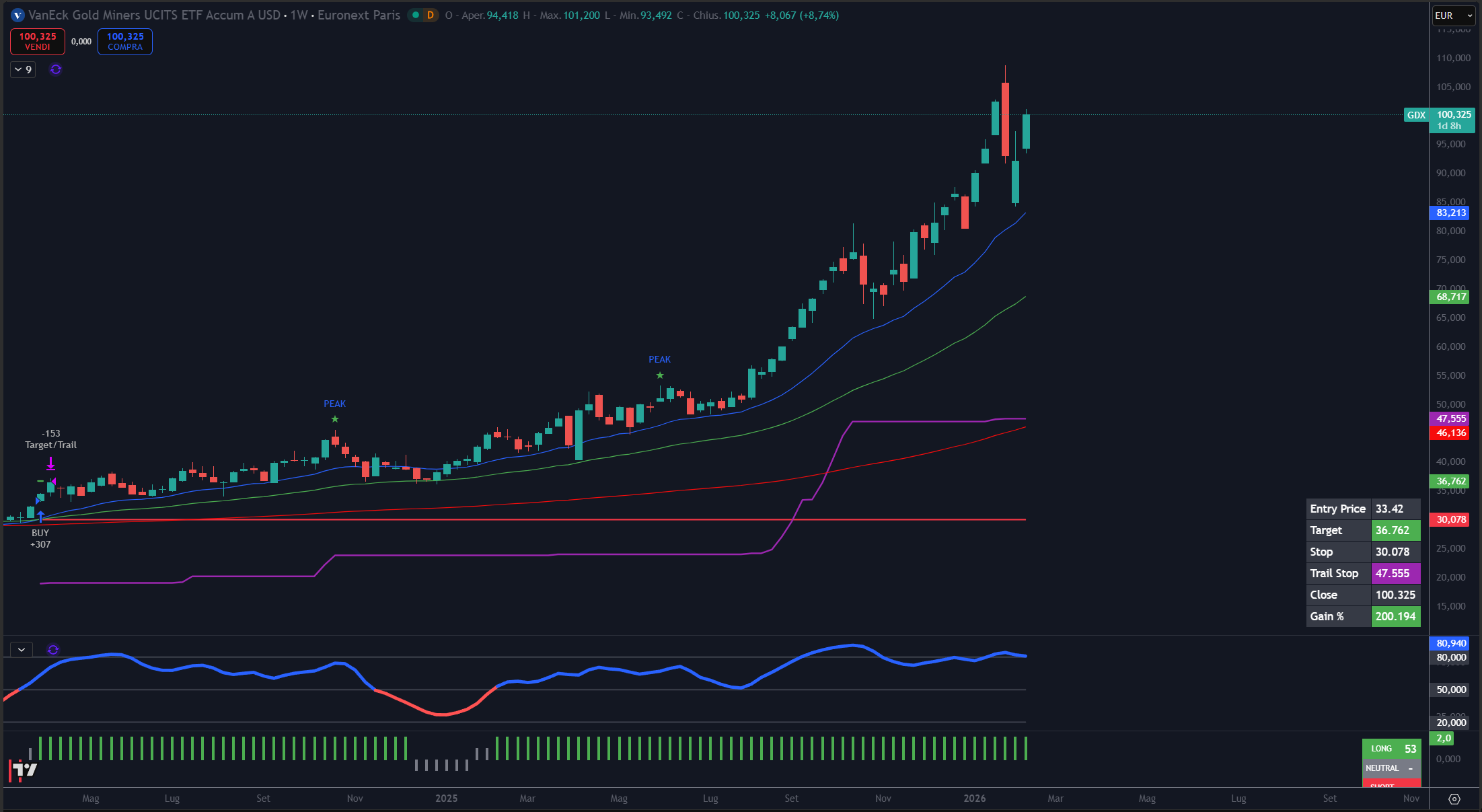
Task: Click the first PEAK star marker
Action: (335, 419)
